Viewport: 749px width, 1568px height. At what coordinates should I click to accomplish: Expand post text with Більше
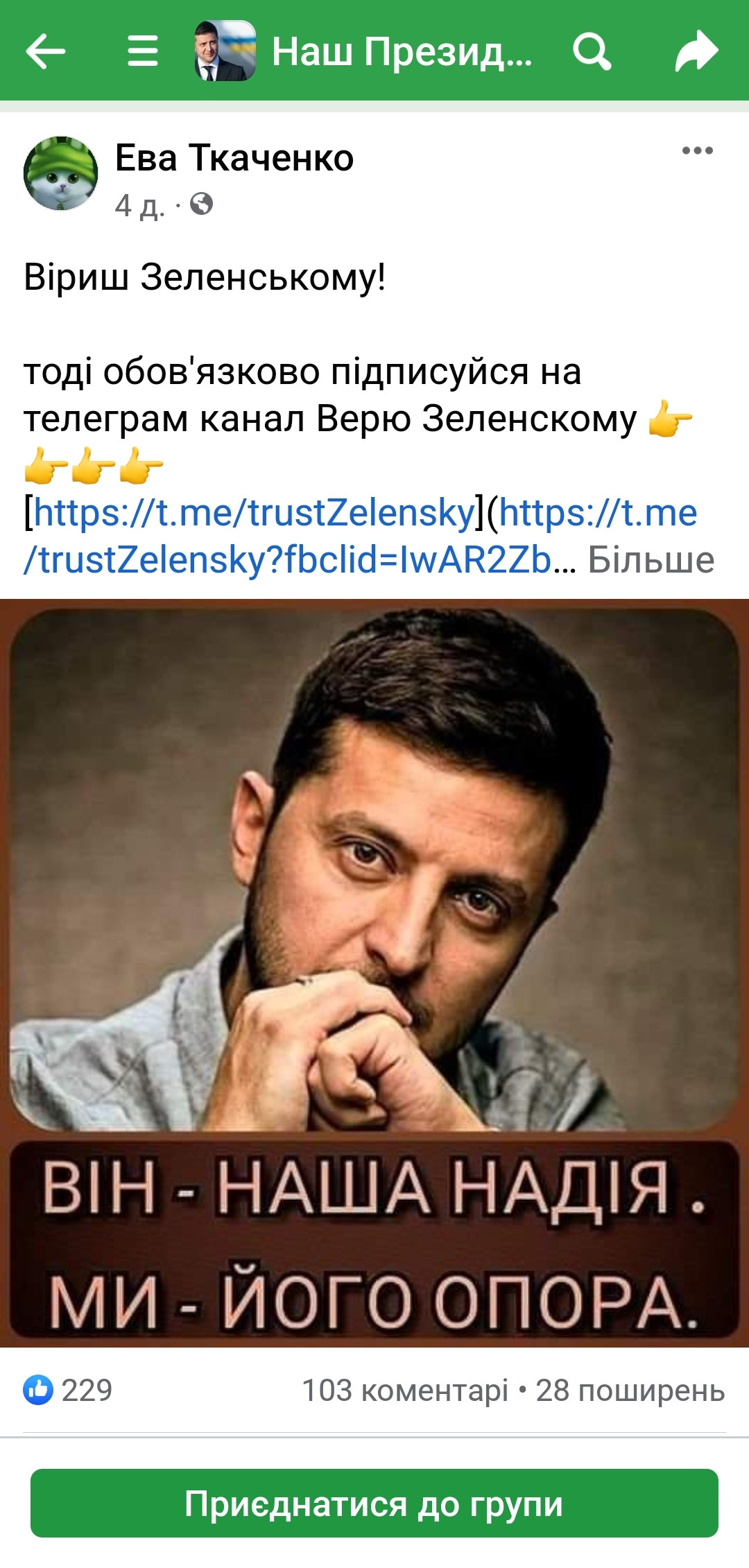(651, 560)
